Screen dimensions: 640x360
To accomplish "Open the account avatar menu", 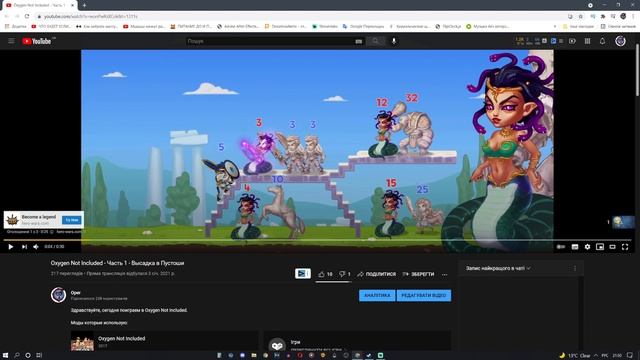I will [x=620, y=41].
